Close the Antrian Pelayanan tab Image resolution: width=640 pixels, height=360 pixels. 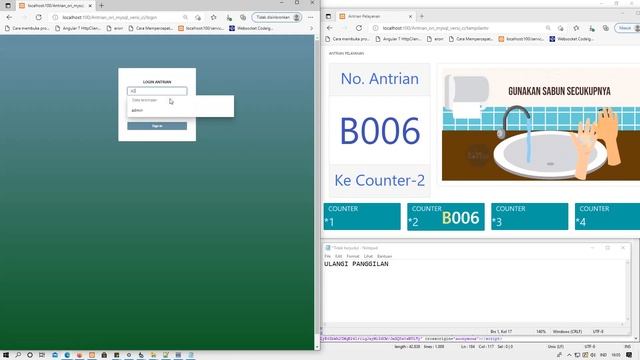tap(410, 16)
